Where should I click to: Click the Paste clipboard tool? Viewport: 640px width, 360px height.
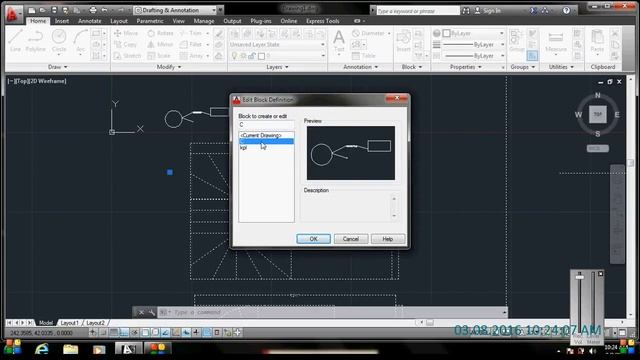point(597,42)
